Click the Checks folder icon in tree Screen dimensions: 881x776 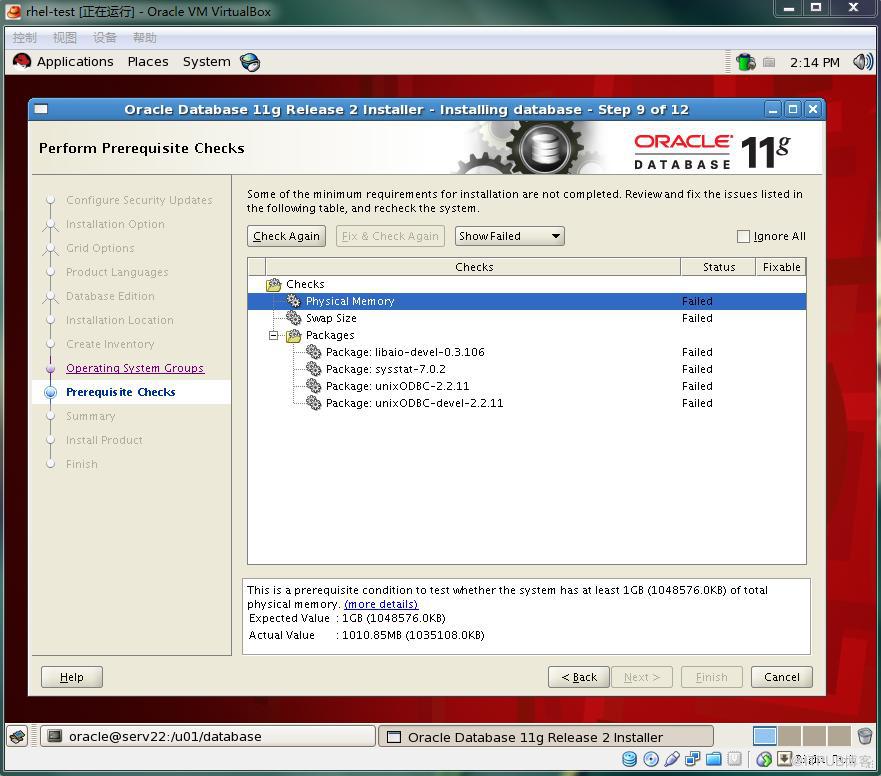274,284
